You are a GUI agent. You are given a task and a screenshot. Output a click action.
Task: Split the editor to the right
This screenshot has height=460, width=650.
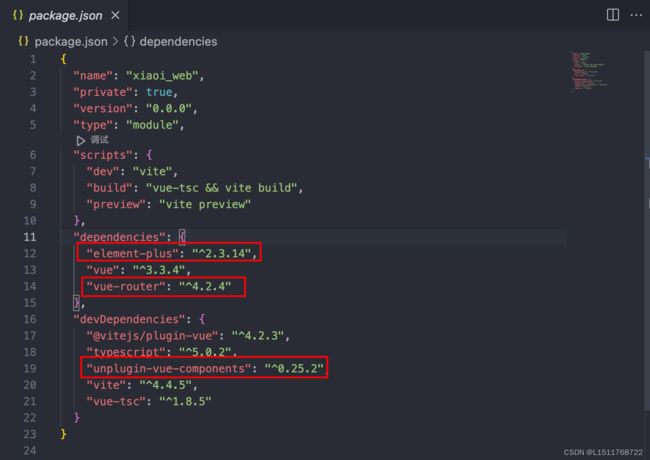[x=613, y=15]
